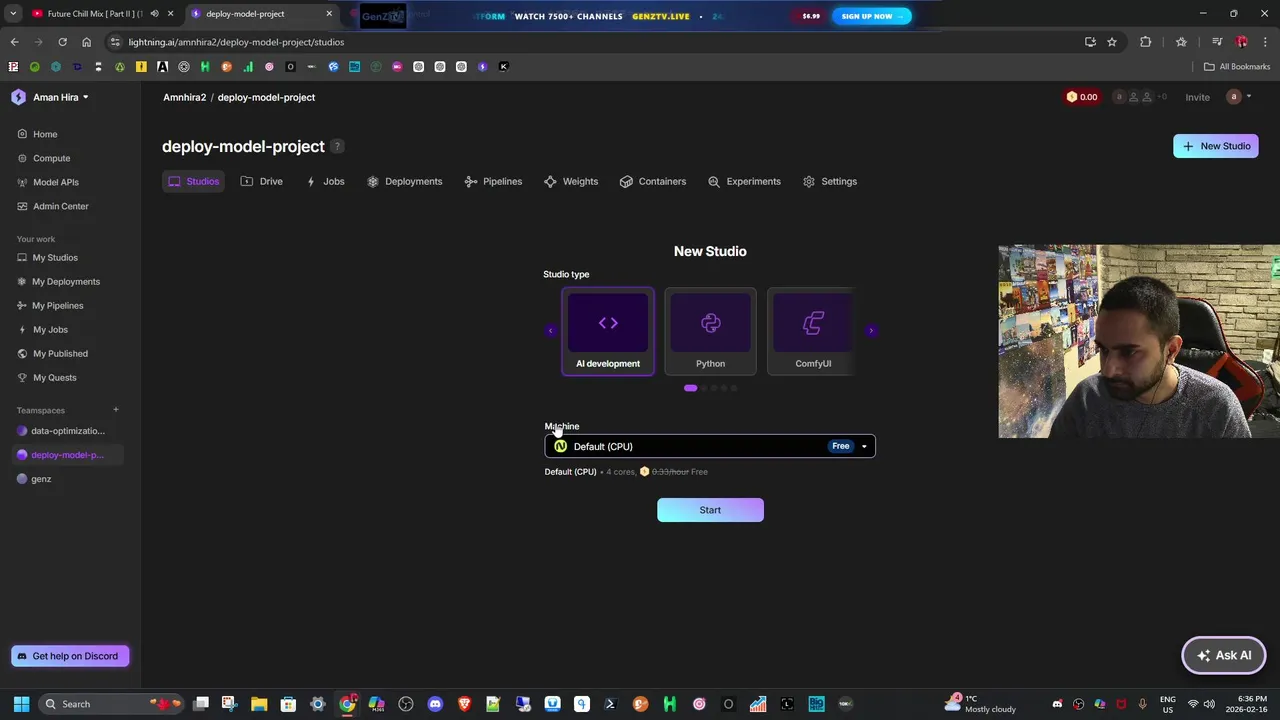Reload the browser page
The image size is (1280, 720).
pos(62,42)
